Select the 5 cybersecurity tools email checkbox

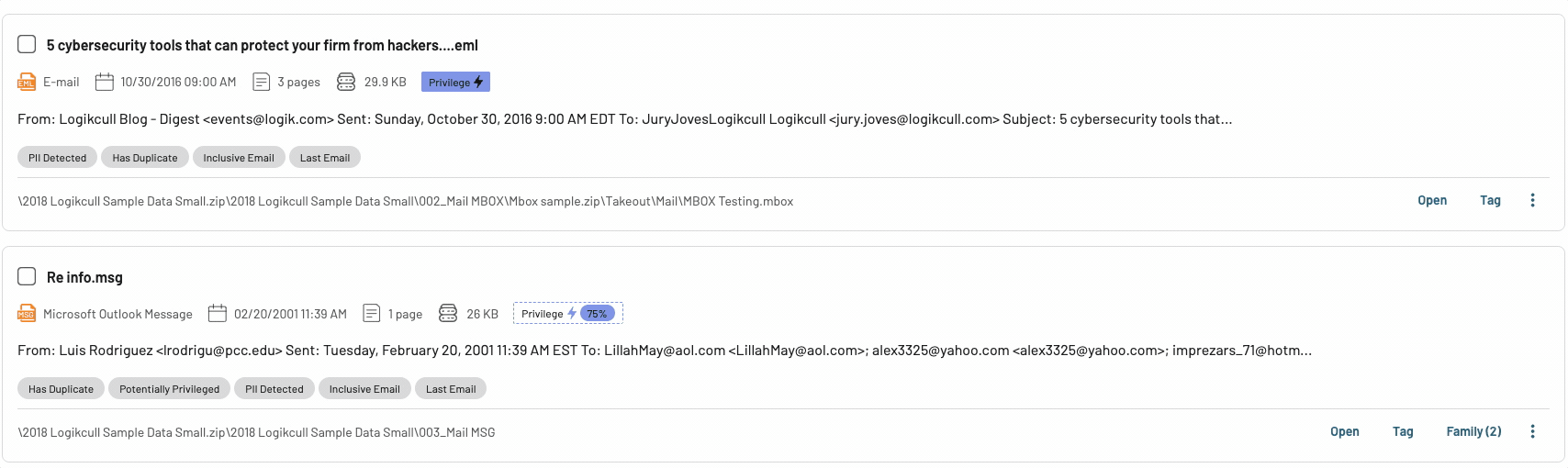coord(27,44)
